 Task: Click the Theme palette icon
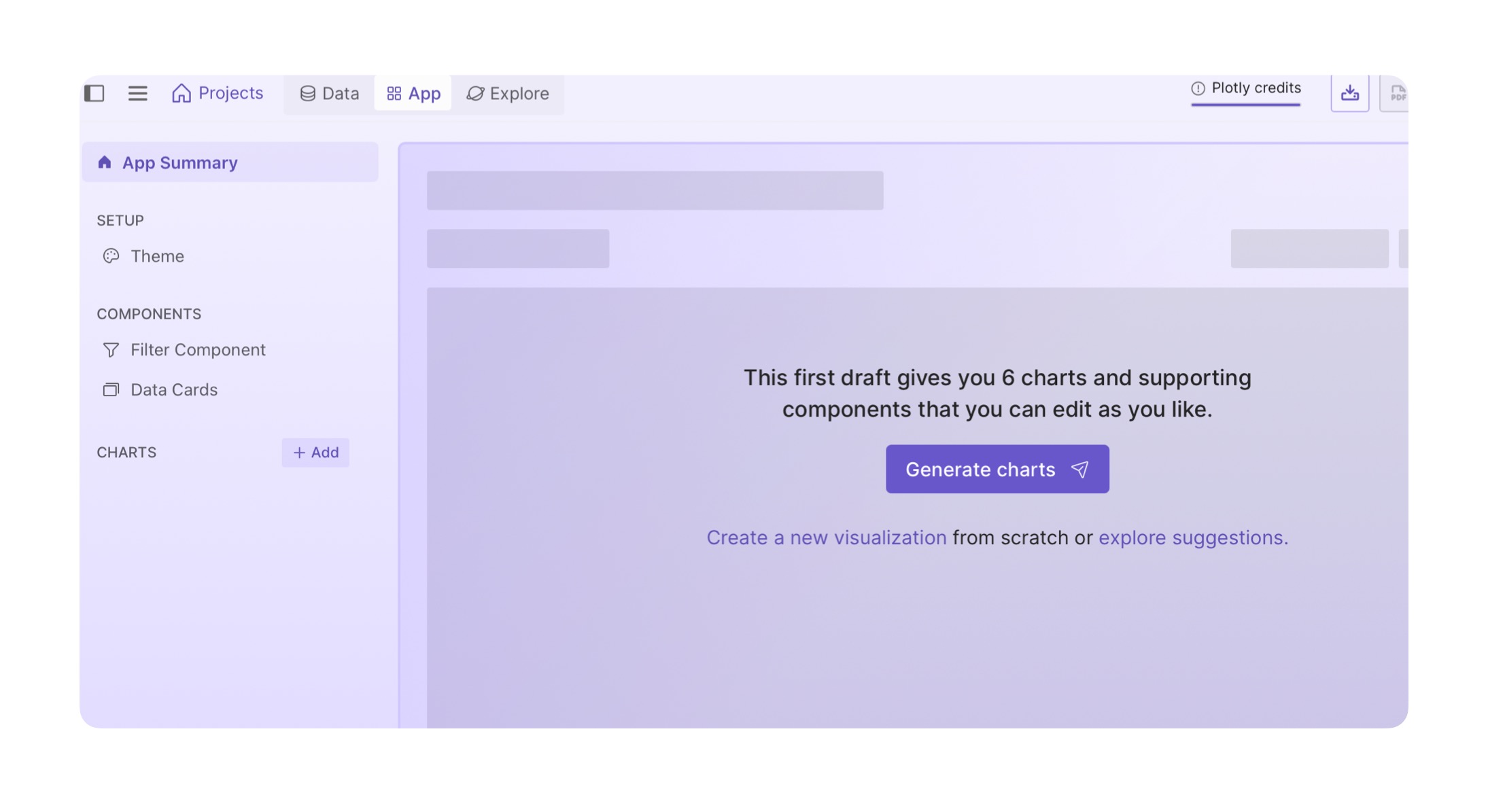coord(111,256)
